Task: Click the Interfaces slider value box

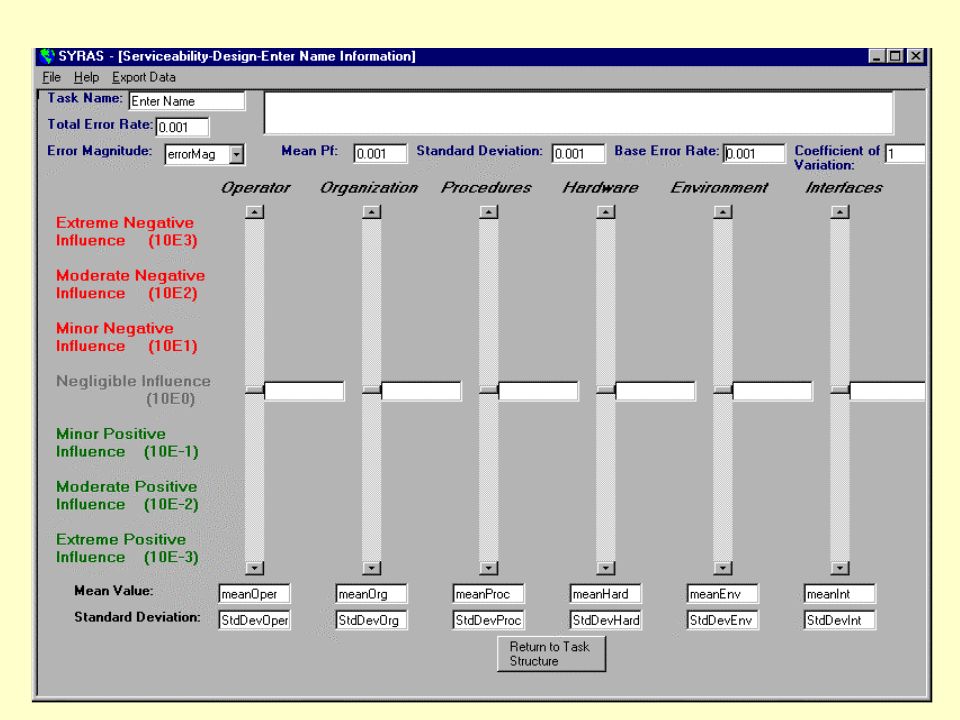Action: (x=888, y=391)
